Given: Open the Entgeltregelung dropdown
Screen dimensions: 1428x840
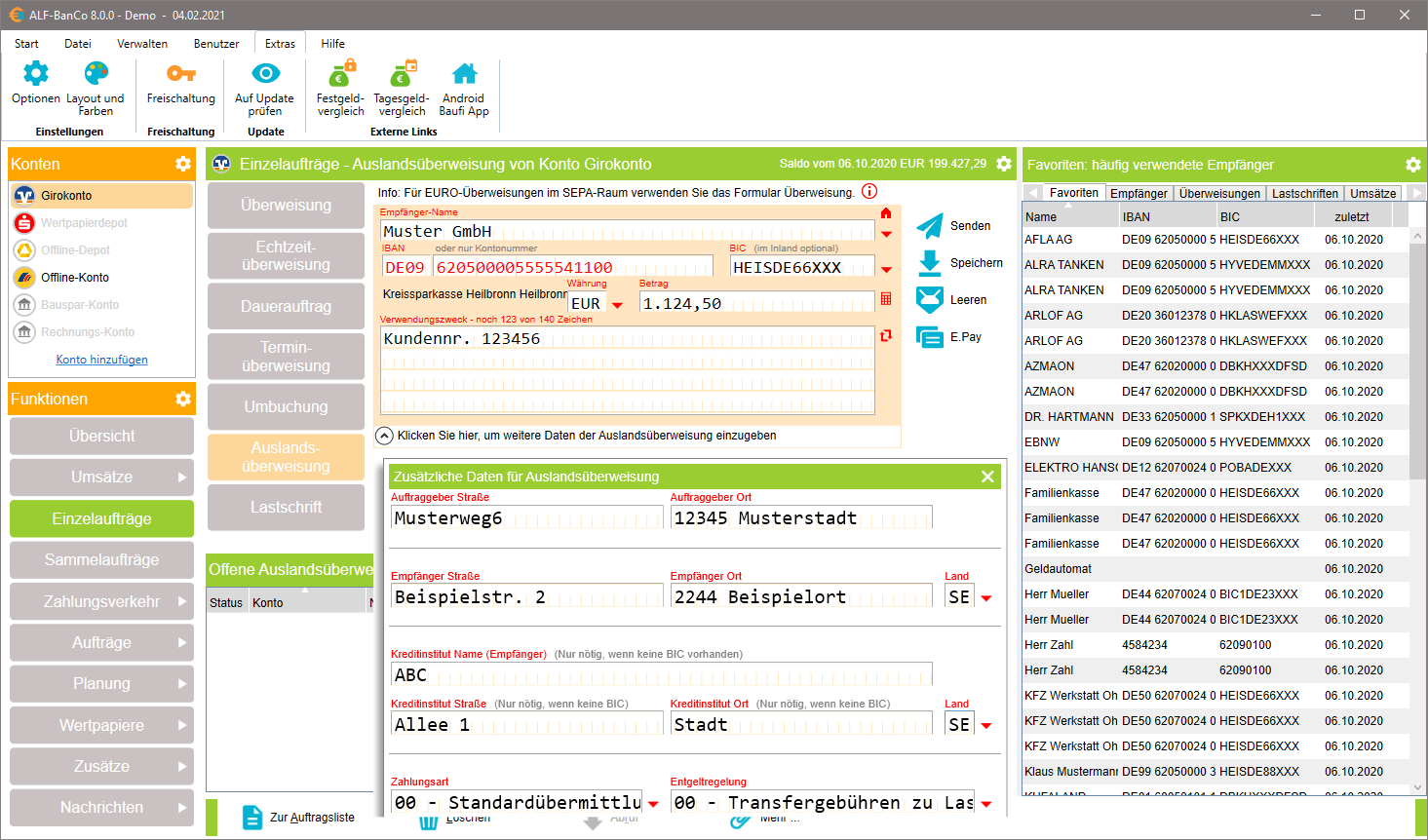Looking at the screenshot, I should click(x=986, y=804).
